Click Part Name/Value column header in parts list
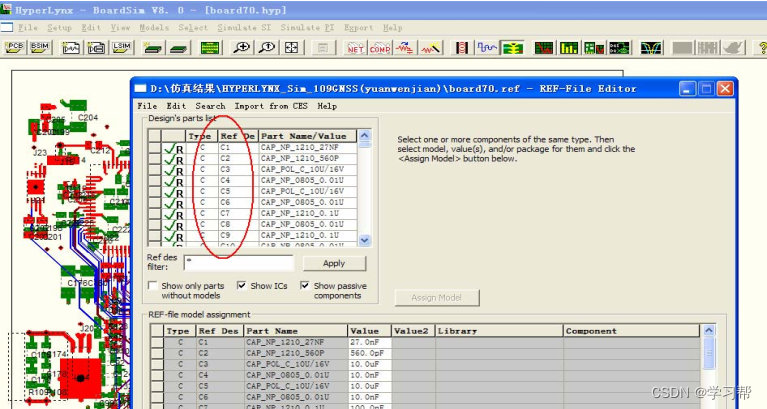 [308, 136]
